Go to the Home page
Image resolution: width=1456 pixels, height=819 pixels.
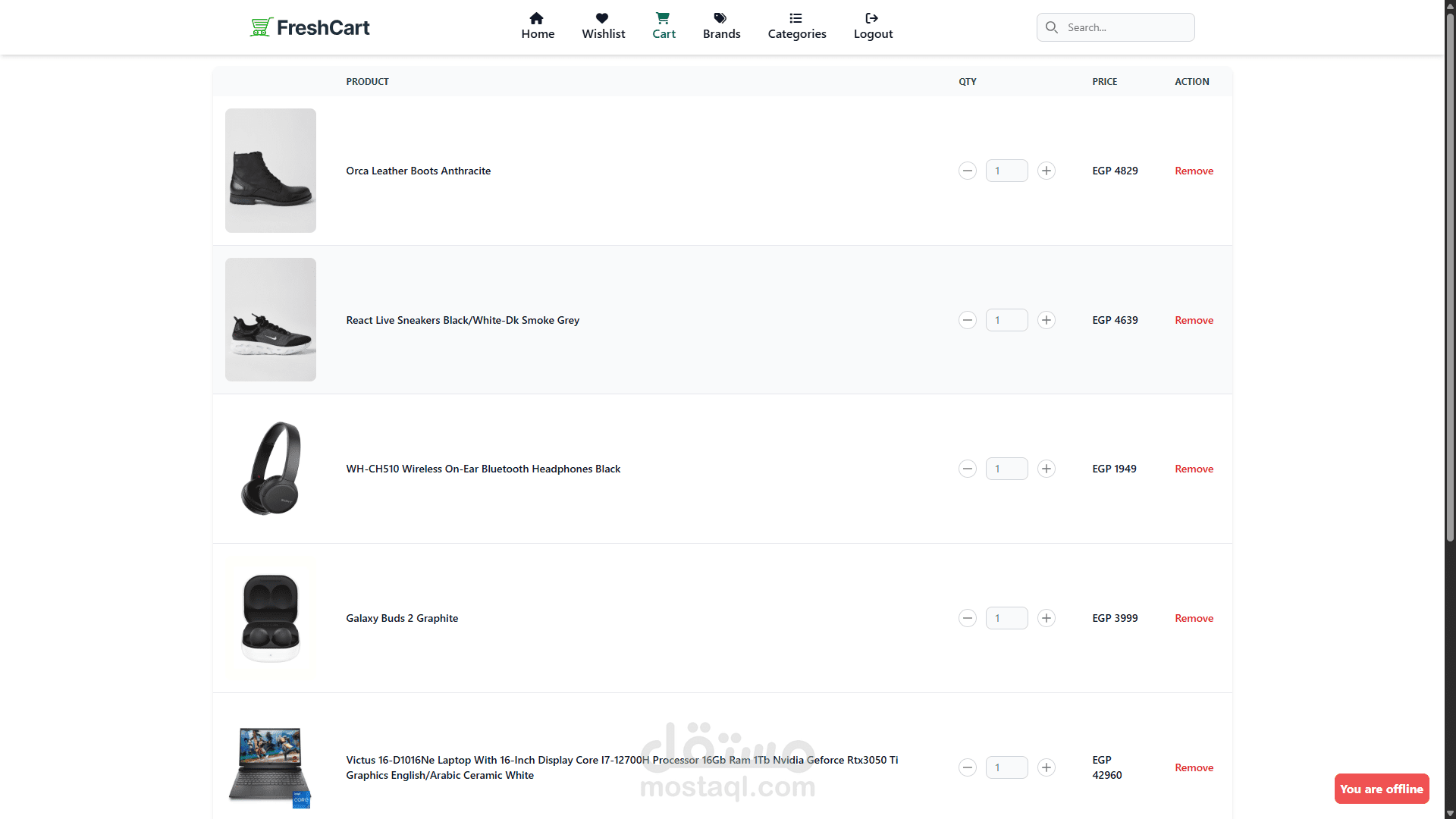pos(538,27)
